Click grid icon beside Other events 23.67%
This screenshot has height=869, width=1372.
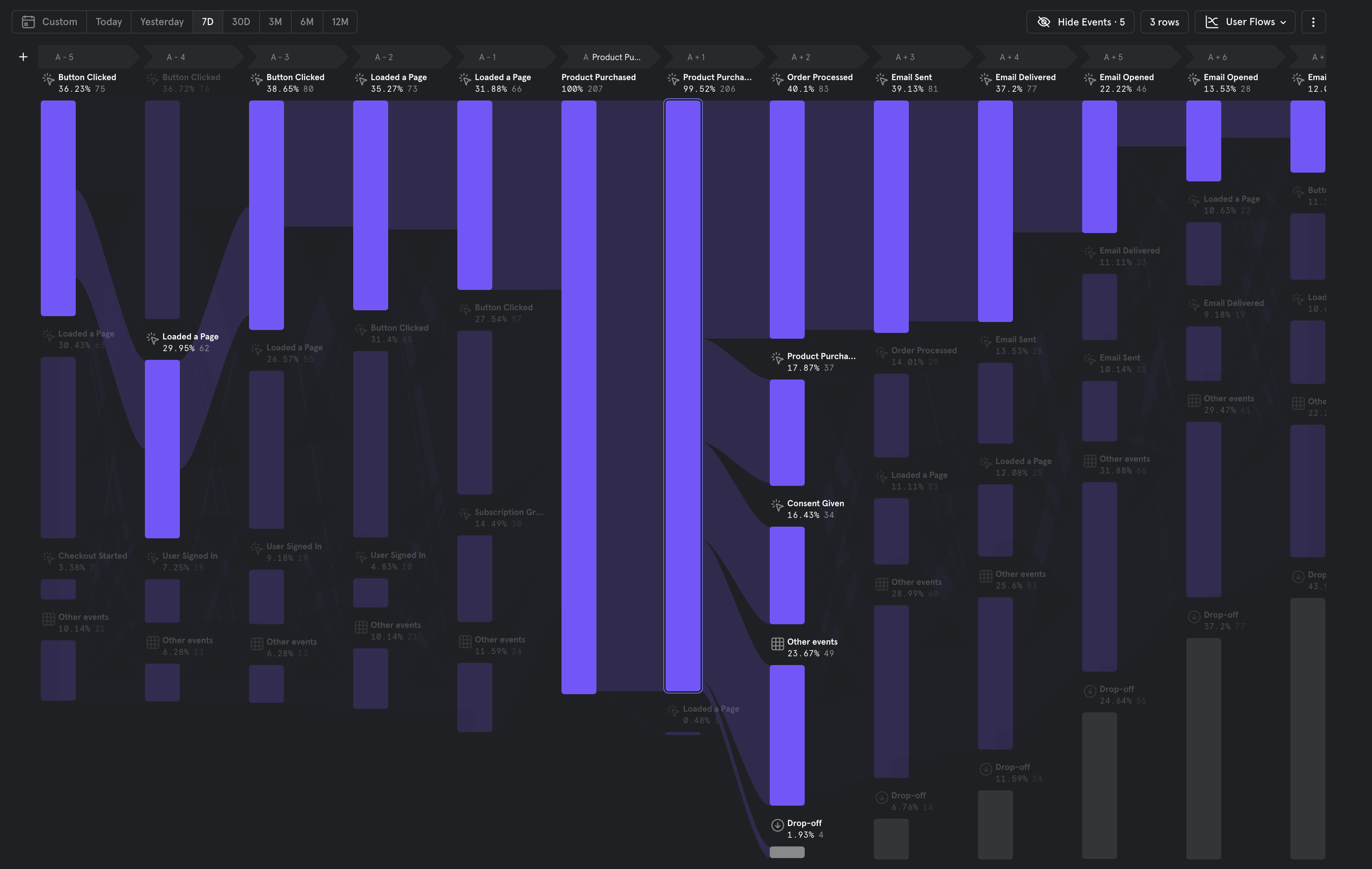[777, 644]
